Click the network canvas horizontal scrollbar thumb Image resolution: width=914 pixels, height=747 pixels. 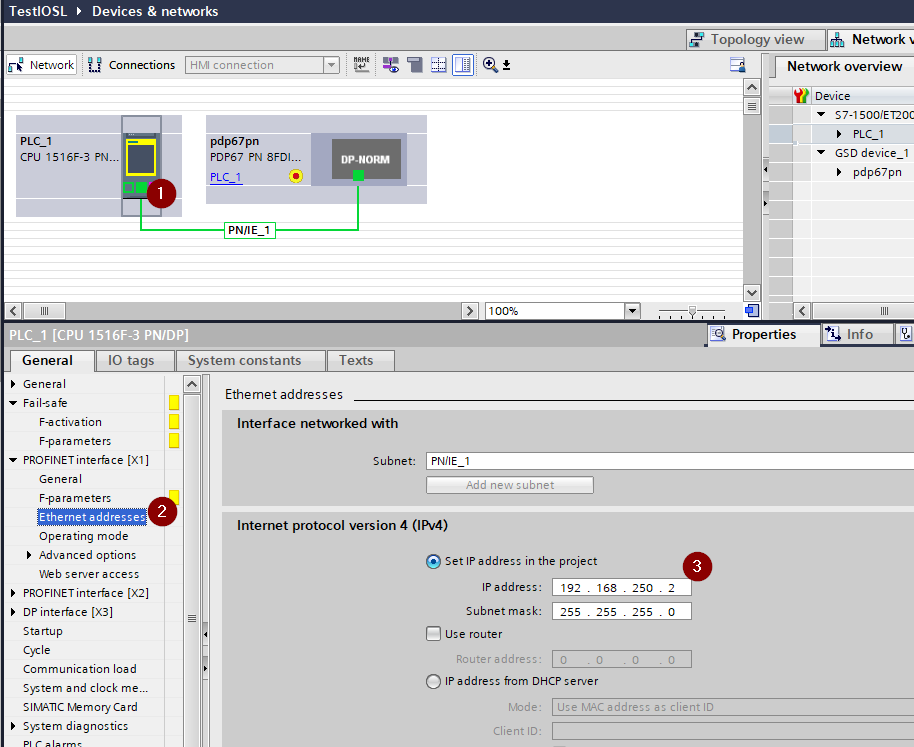pos(44,311)
